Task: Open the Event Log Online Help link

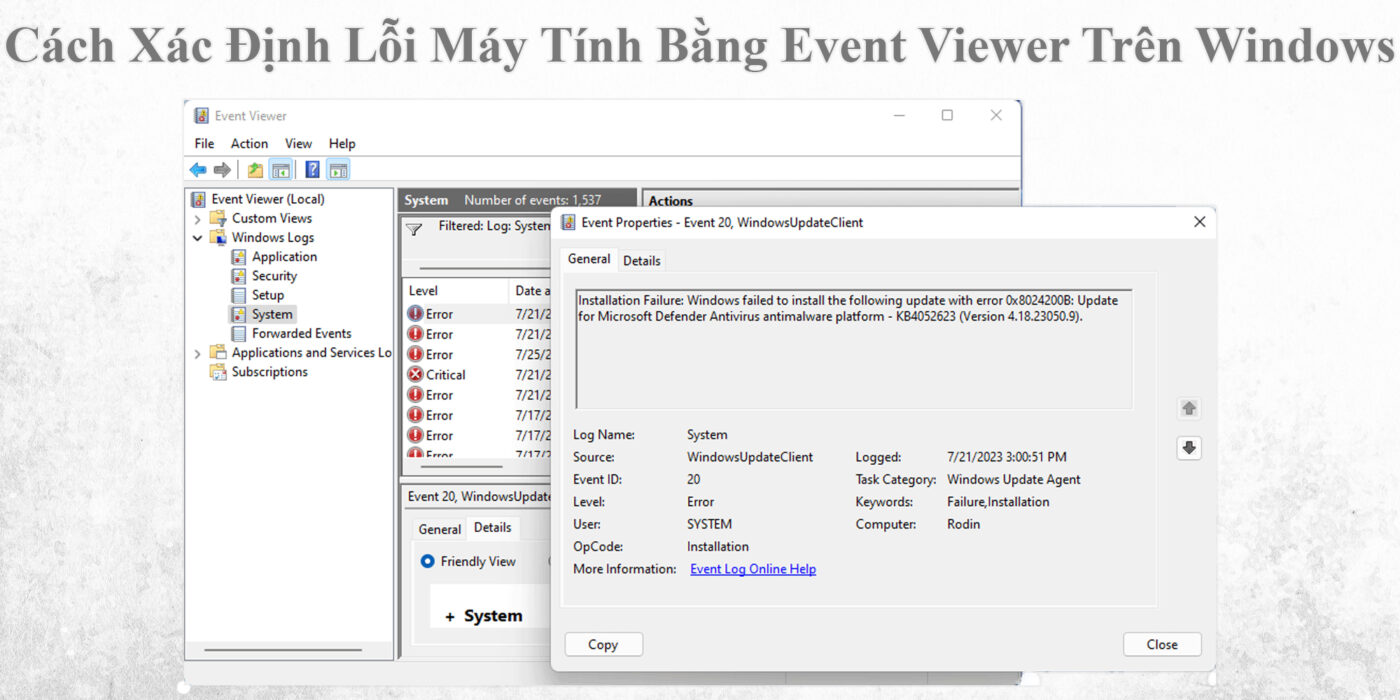Action: pyautogui.click(x=753, y=569)
